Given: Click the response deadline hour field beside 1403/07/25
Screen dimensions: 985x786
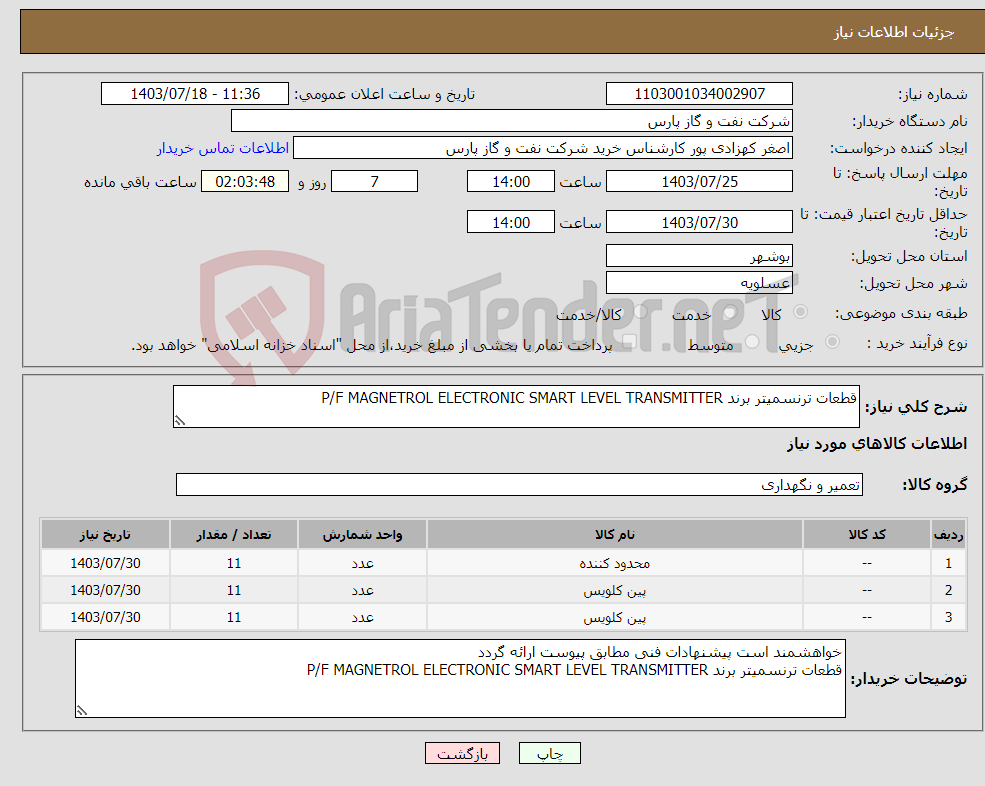Looking at the screenshot, I should point(511,182).
